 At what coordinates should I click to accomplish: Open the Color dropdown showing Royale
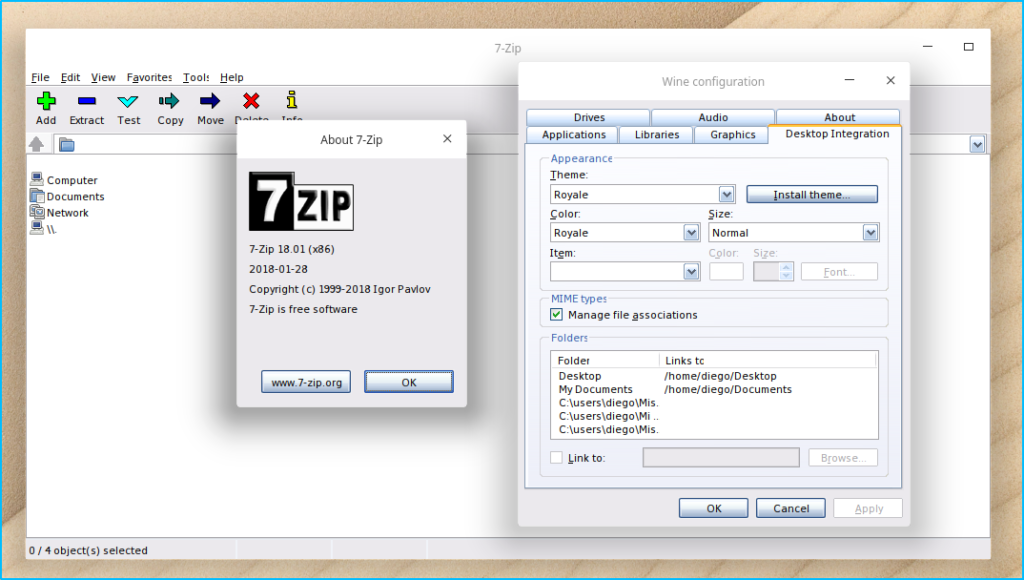691,233
